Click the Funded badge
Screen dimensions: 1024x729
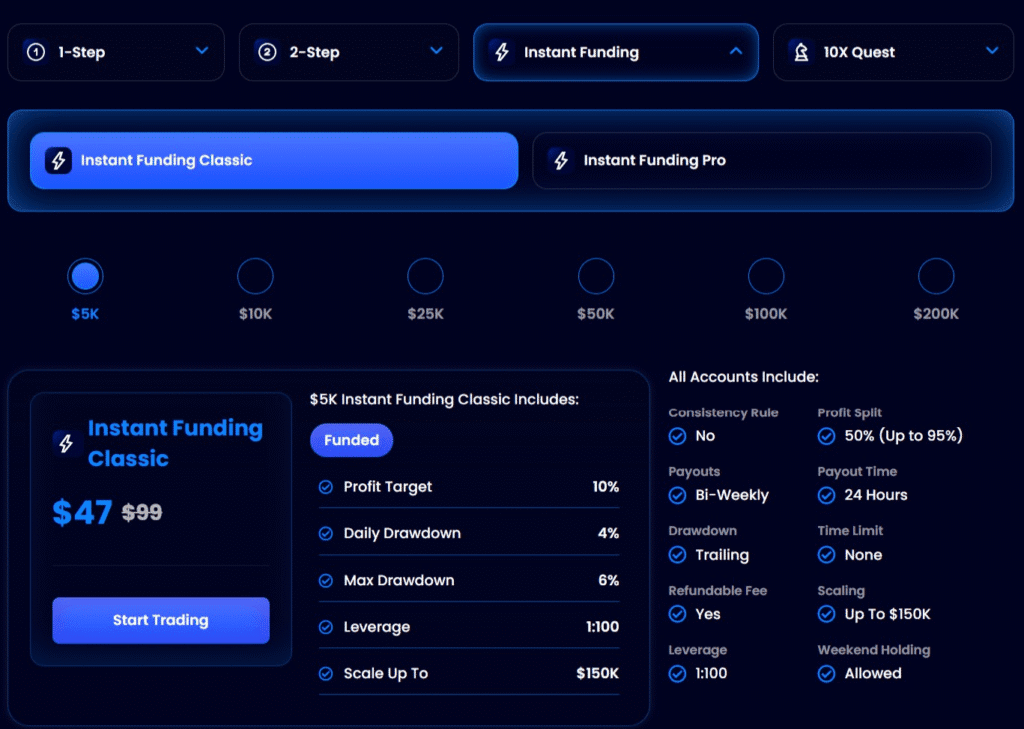pos(351,440)
